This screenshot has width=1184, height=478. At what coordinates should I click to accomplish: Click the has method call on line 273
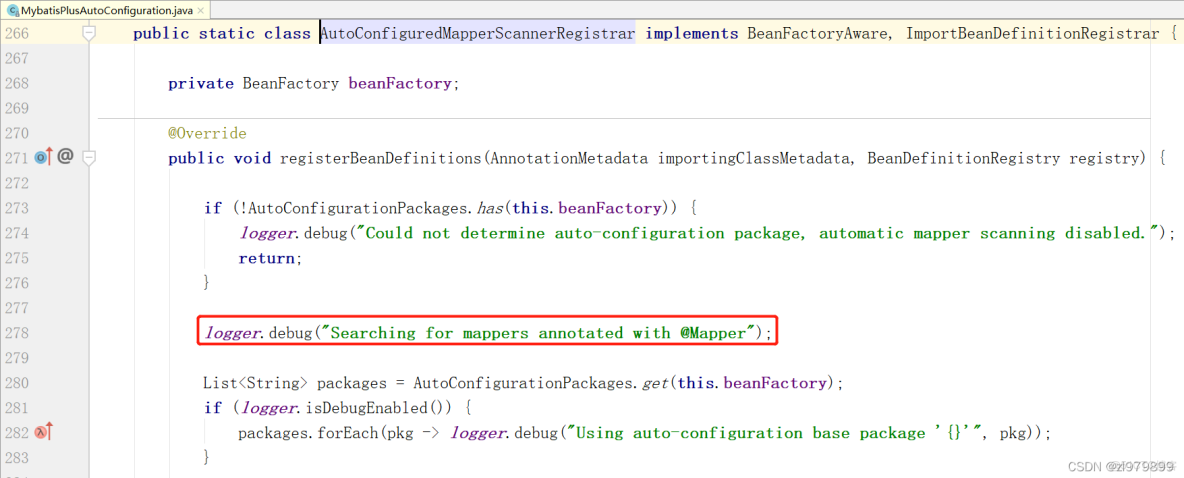coord(491,208)
